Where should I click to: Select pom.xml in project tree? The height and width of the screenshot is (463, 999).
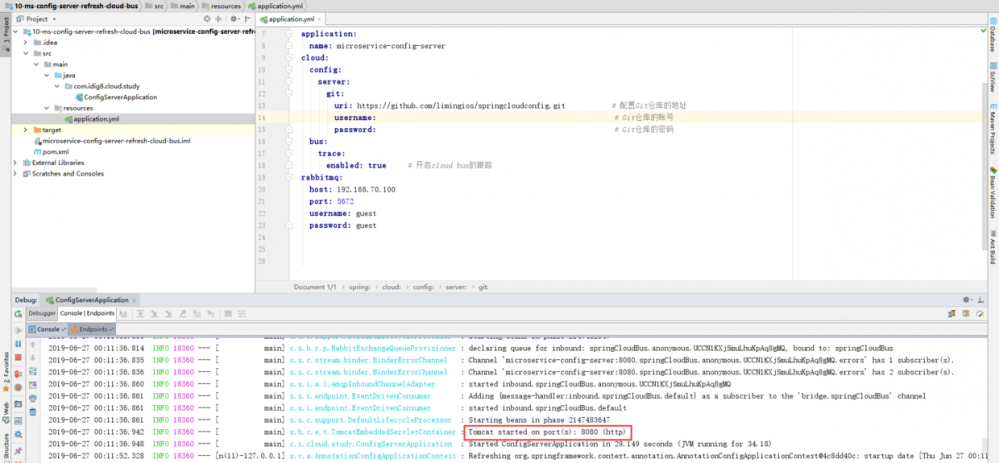click(x=51, y=152)
